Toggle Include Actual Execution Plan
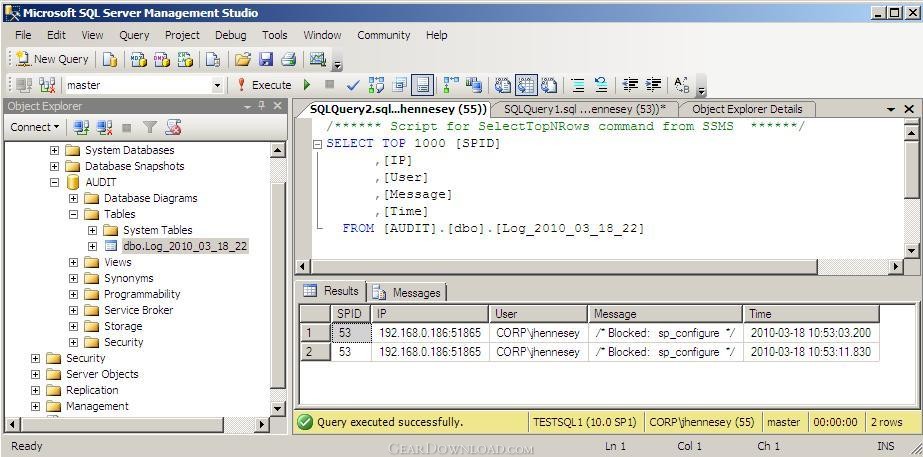Image resolution: width=923 pixels, height=457 pixels. (x=451, y=85)
